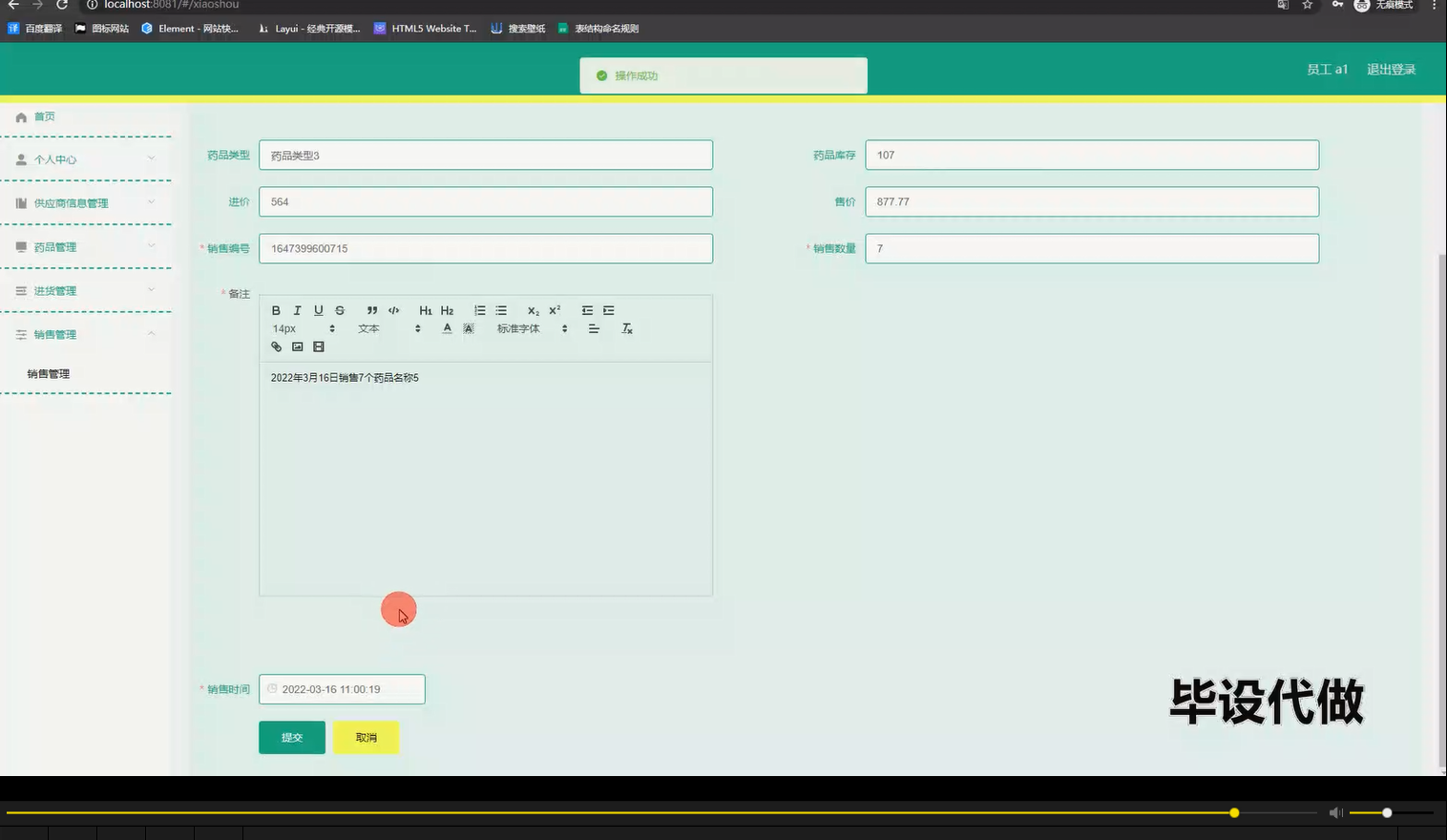
Task: Open the 文本 paragraph style dropdown
Action: [x=388, y=328]
